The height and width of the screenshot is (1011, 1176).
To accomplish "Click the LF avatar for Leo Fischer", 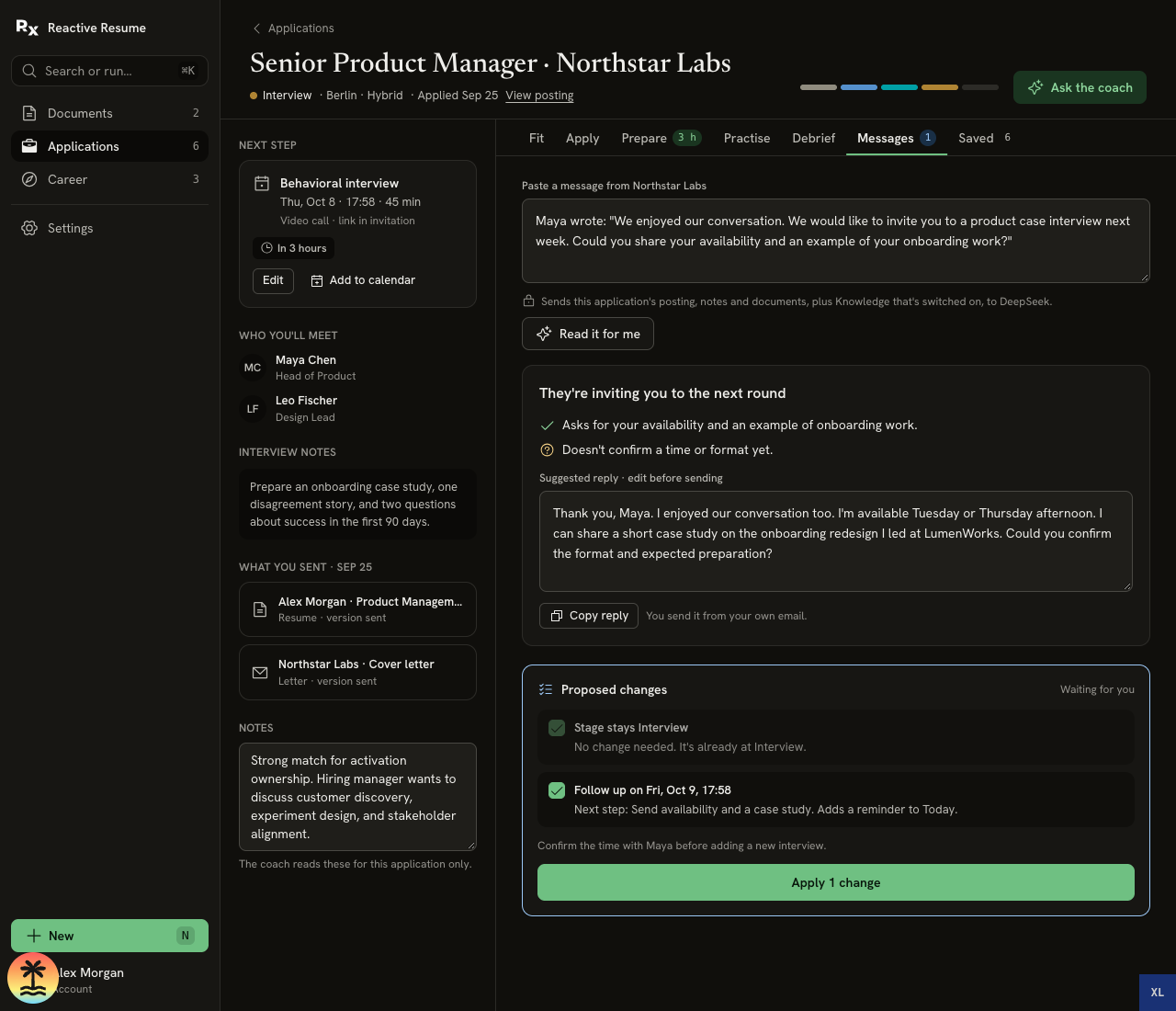I will [253, 409].
